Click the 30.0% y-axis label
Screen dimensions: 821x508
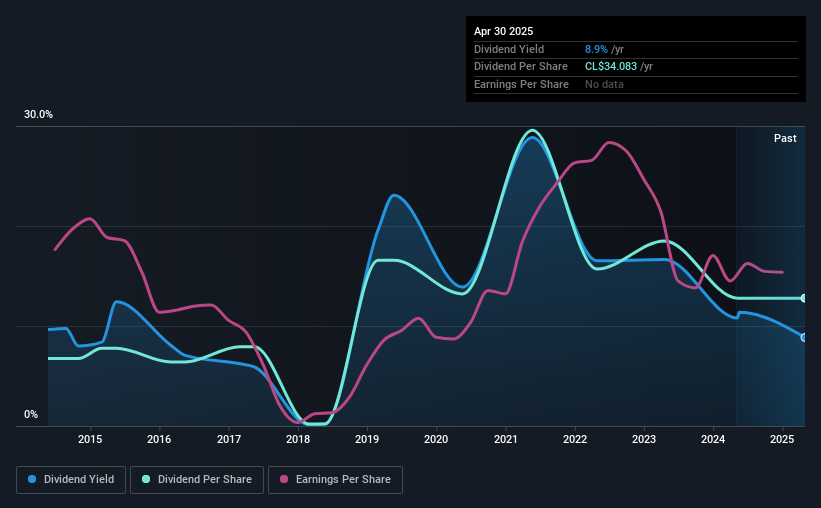[38, 115]
